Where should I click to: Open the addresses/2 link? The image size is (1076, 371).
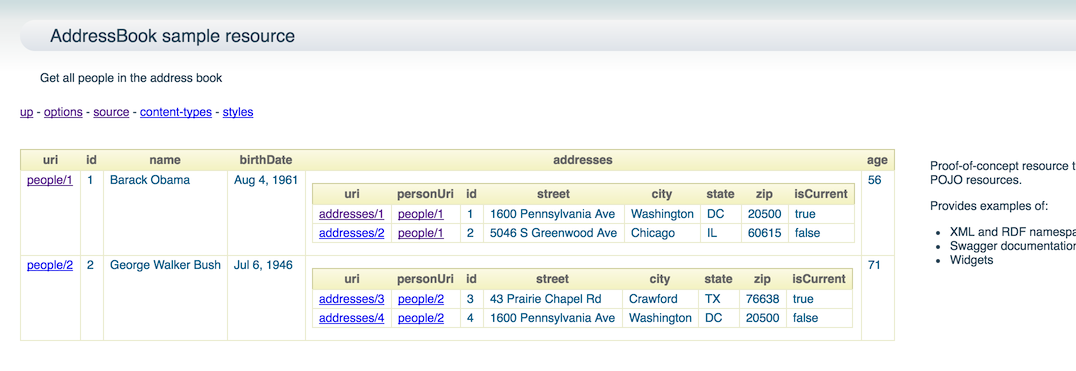[x=351, y=233]
